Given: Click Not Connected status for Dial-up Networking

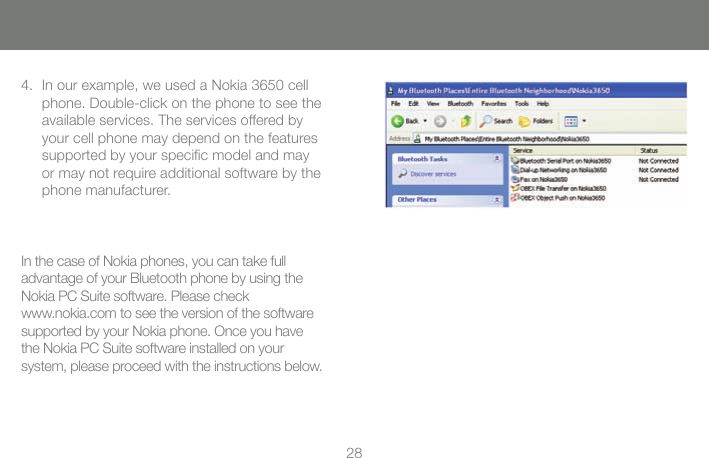Looking at the screenshot, I should coord(658,170).
